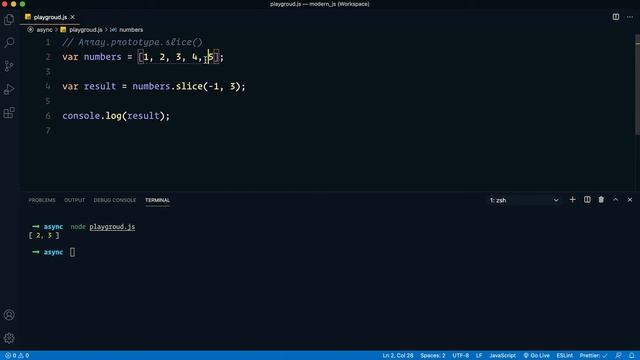
Task: Open the Explorer view in activity bar
Action: tap(9, 20)
